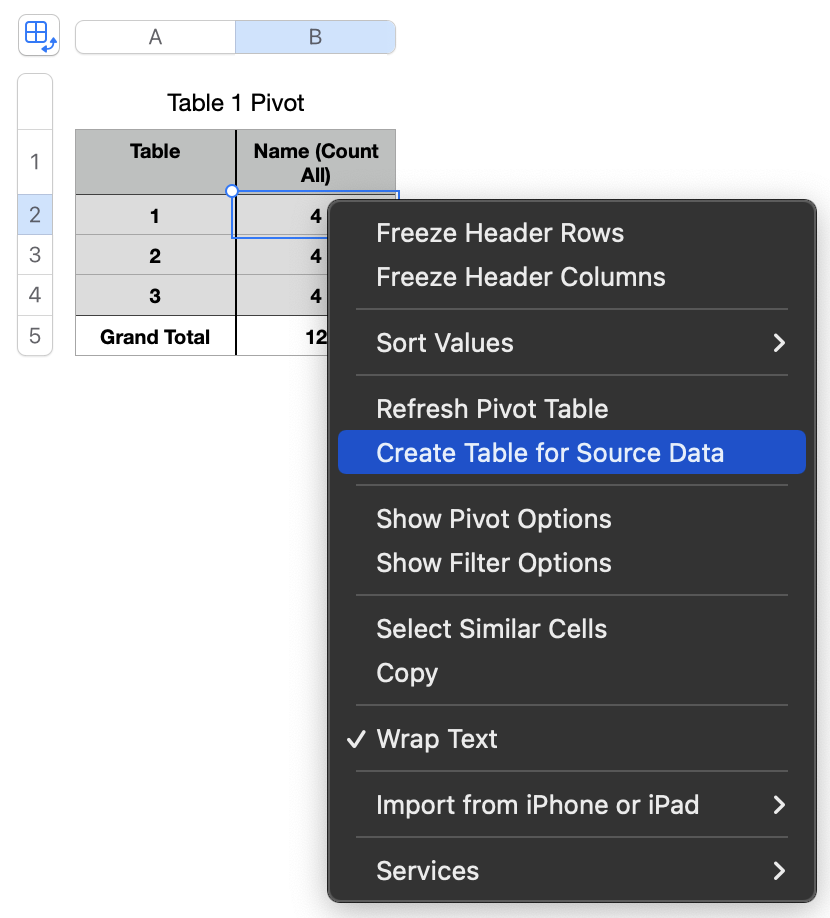Select column B header
This screenshot has height=918, width=830.
(x=315, y=37)
